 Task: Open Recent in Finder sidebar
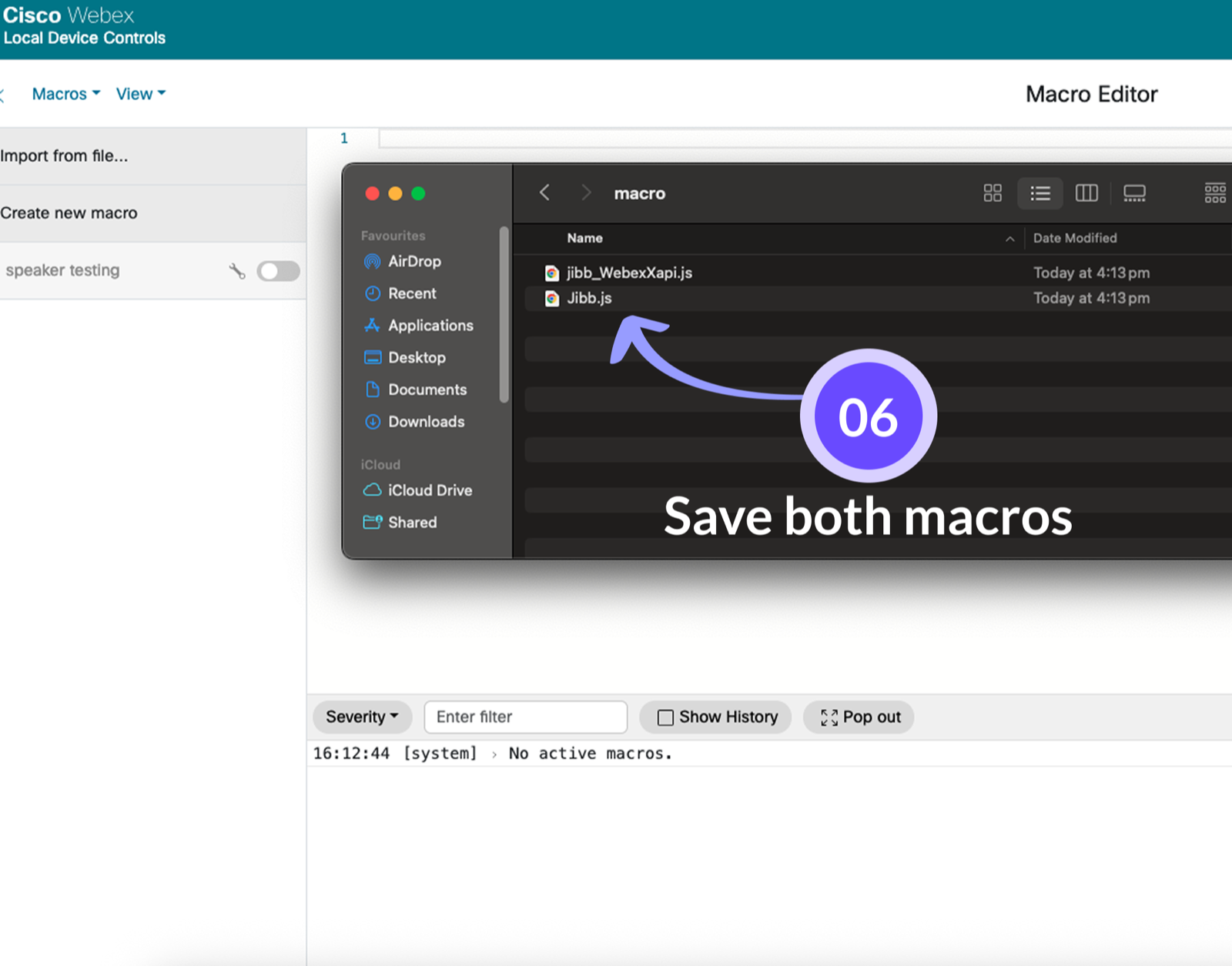412,293
